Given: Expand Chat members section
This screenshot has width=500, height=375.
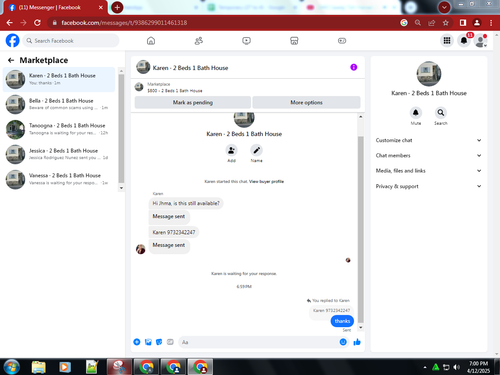Looking at the screenshot, I should (x=429, y=155).
